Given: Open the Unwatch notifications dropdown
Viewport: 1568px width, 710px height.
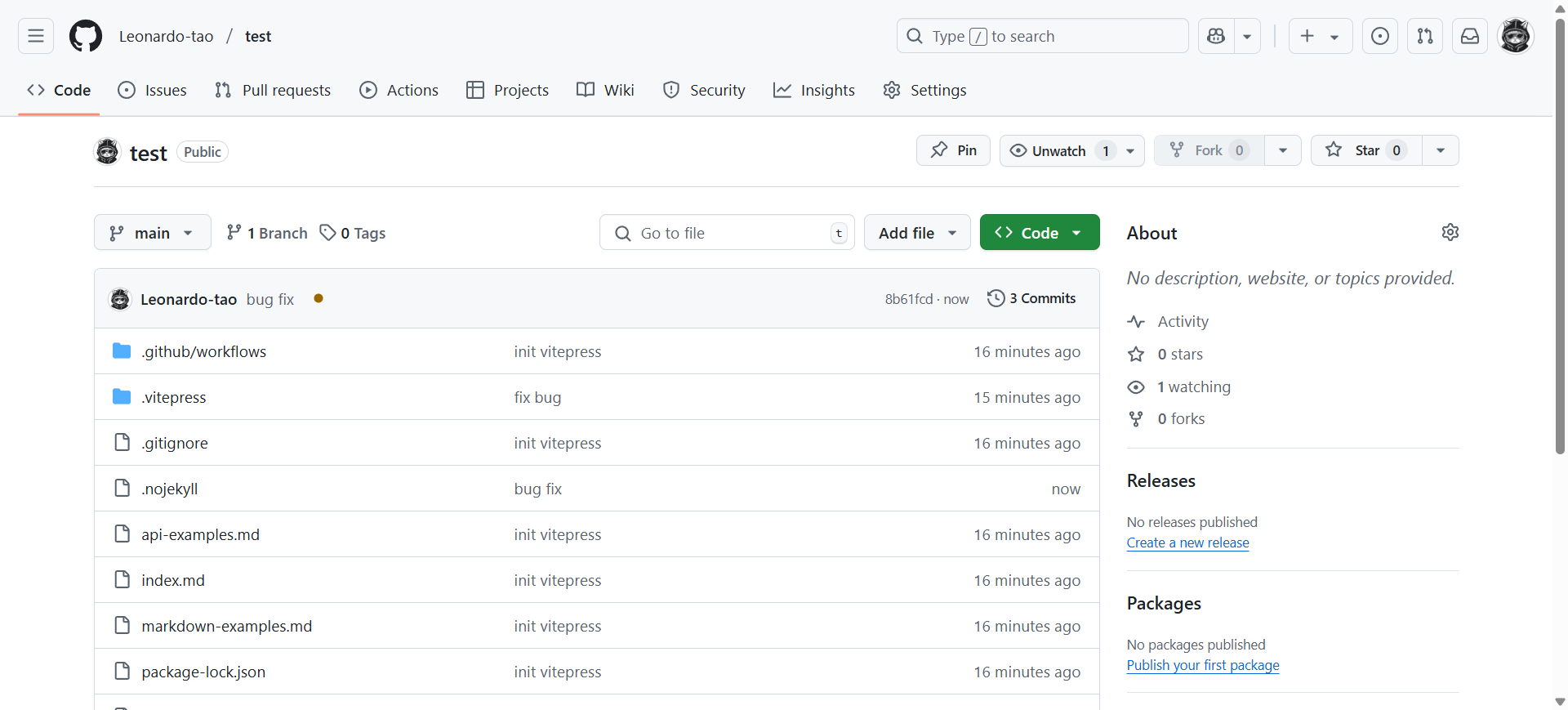Looking at the screenshot, I should pos(1072,150).
